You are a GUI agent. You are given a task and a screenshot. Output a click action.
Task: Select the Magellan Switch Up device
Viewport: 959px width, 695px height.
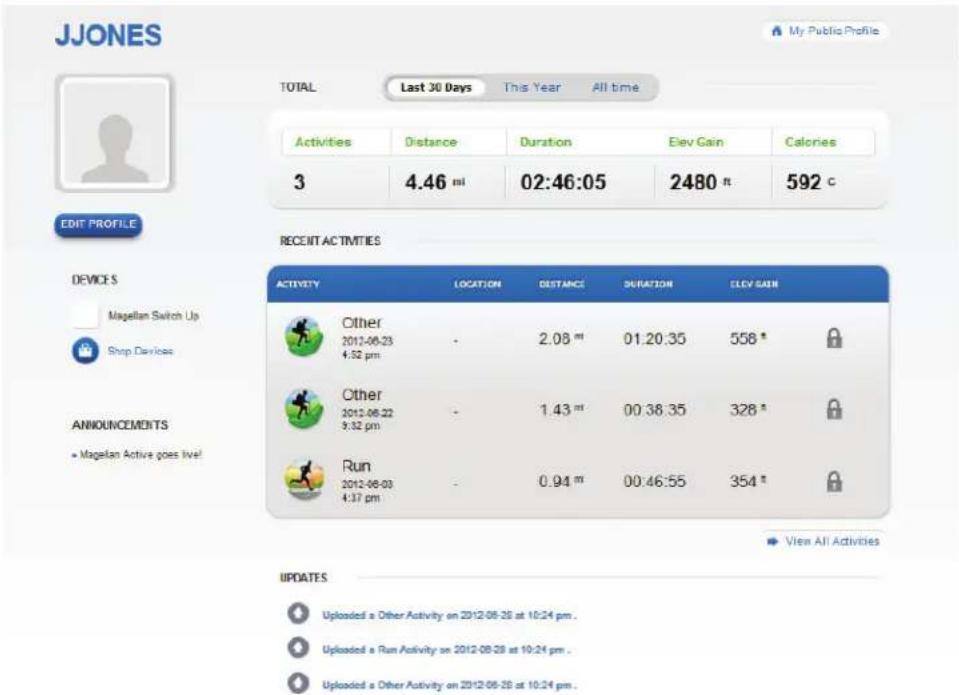click(154, 316)
